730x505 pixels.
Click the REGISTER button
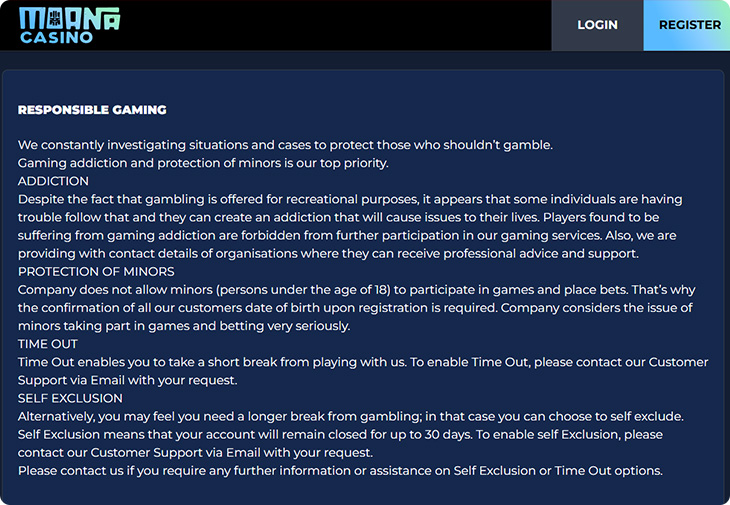click(687, 25)
